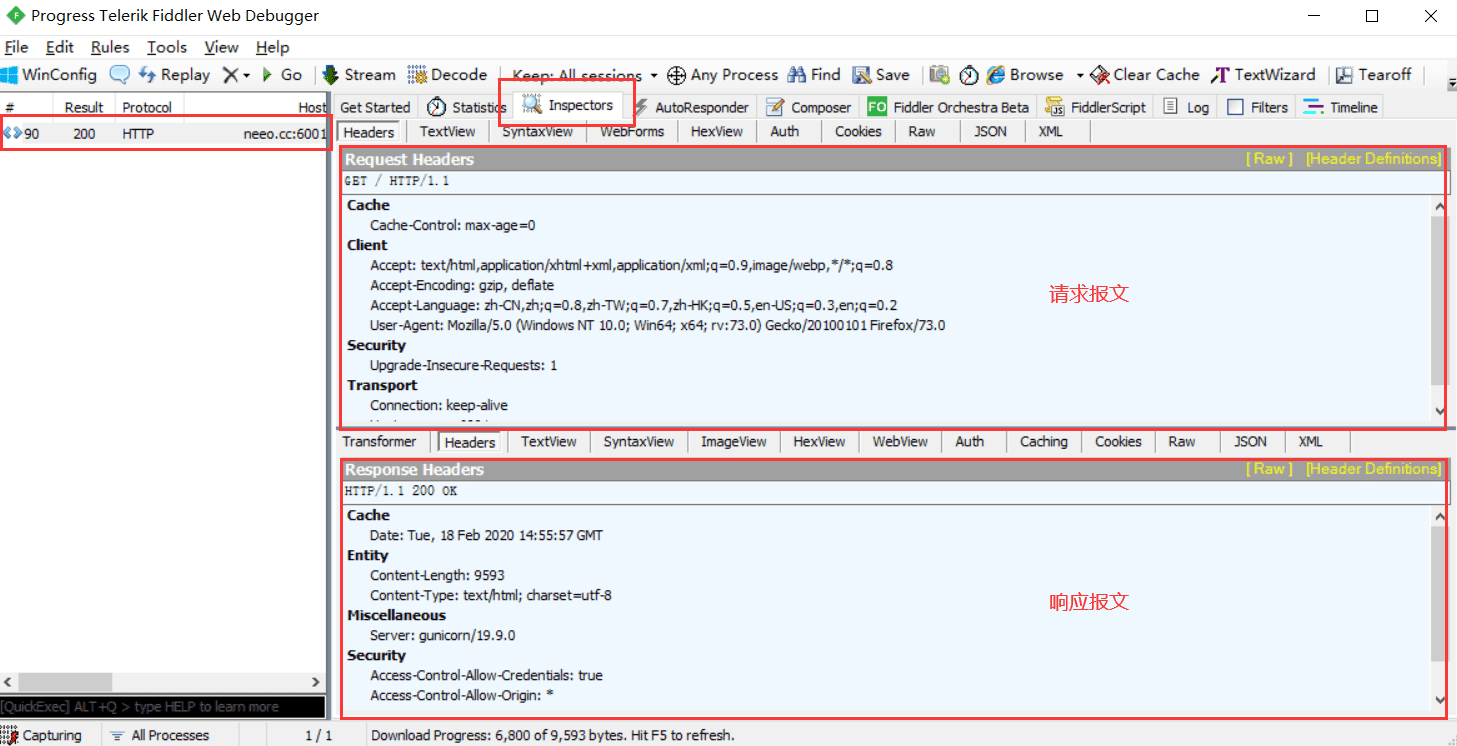This screenshot has width=1457, height=746.
Task: Open the Composer tab
Action: (809, 107)
